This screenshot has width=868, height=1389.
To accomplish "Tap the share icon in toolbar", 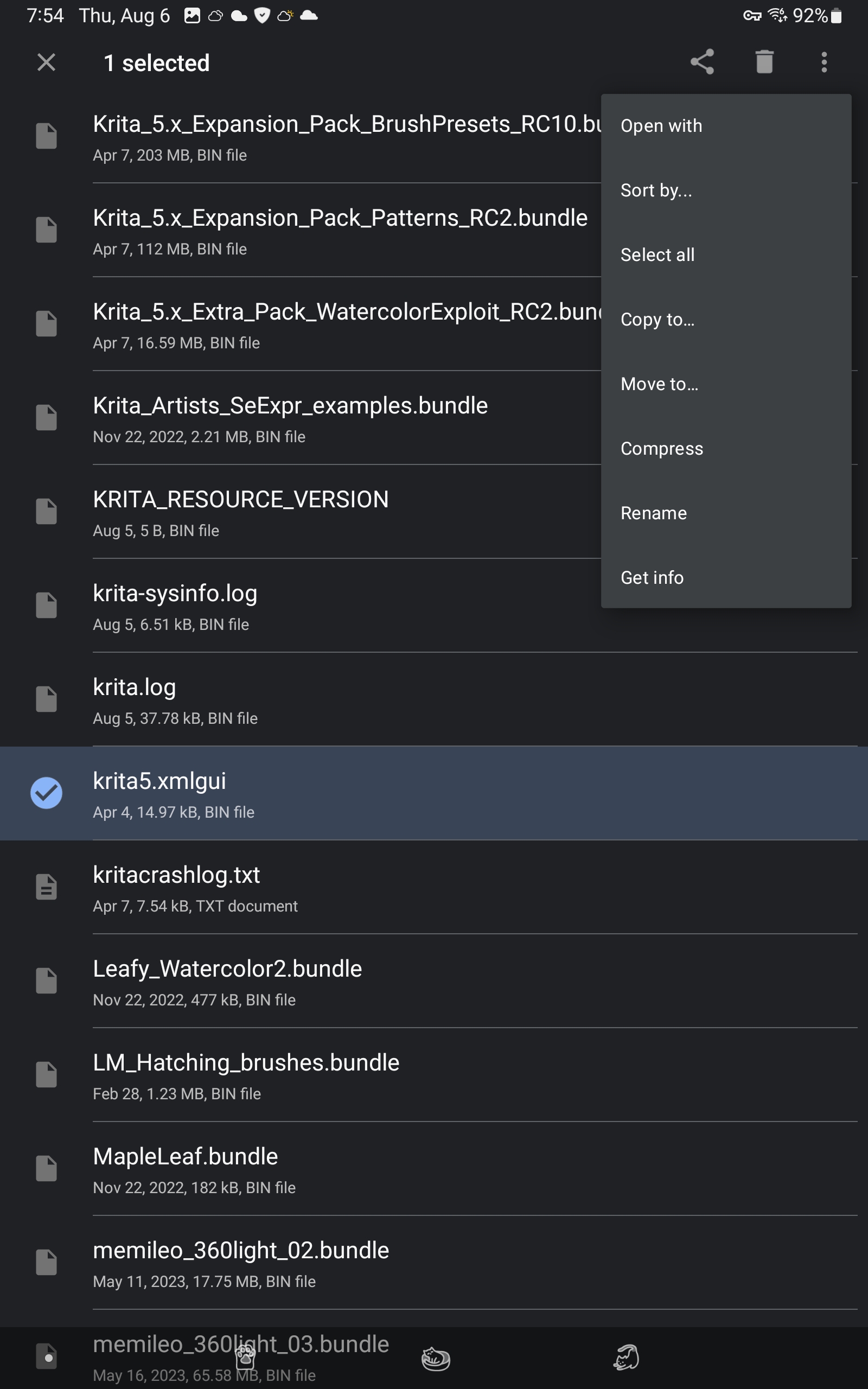I will pos(701,62).
